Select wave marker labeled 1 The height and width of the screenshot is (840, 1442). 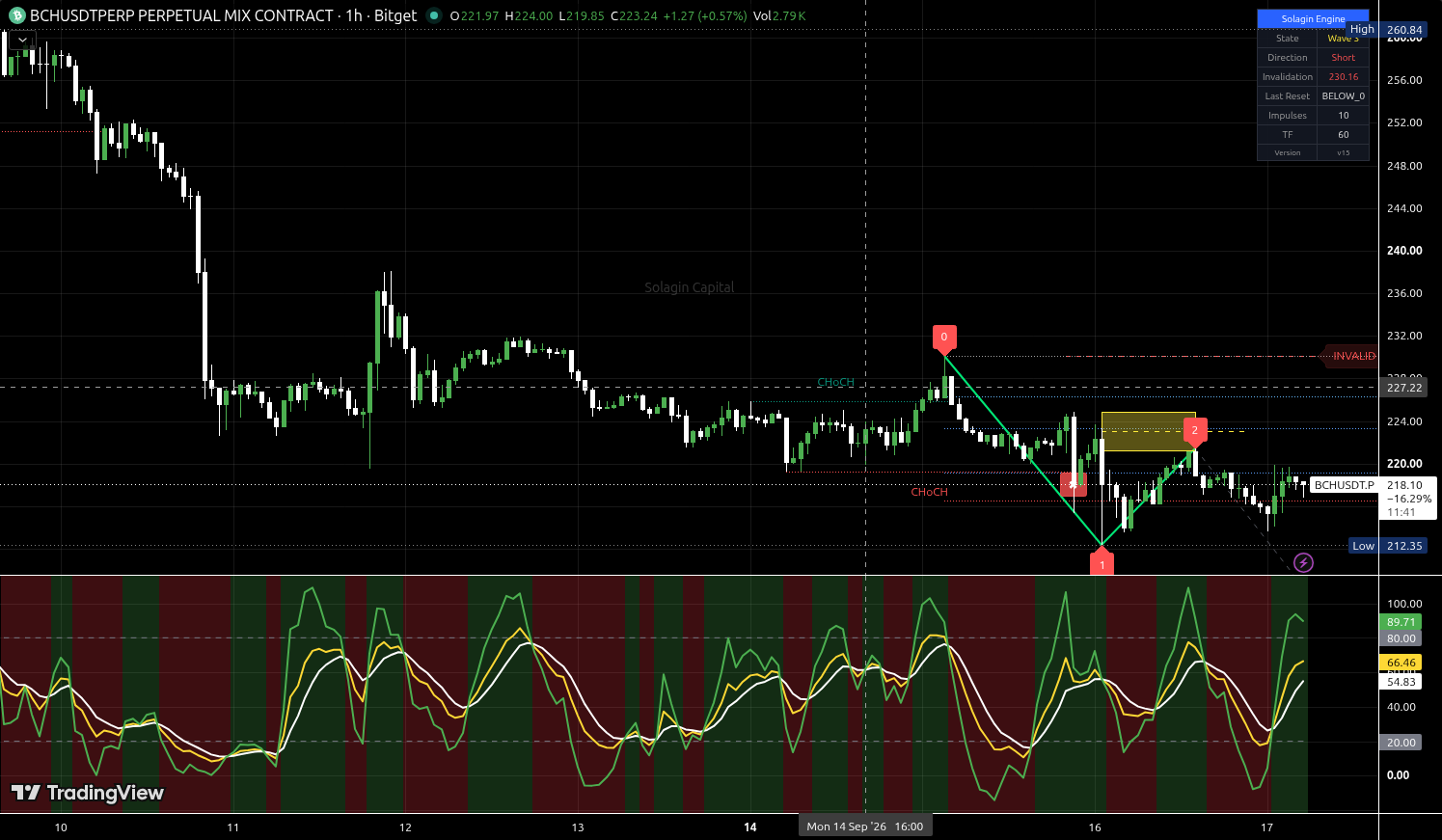(1102, 563)
